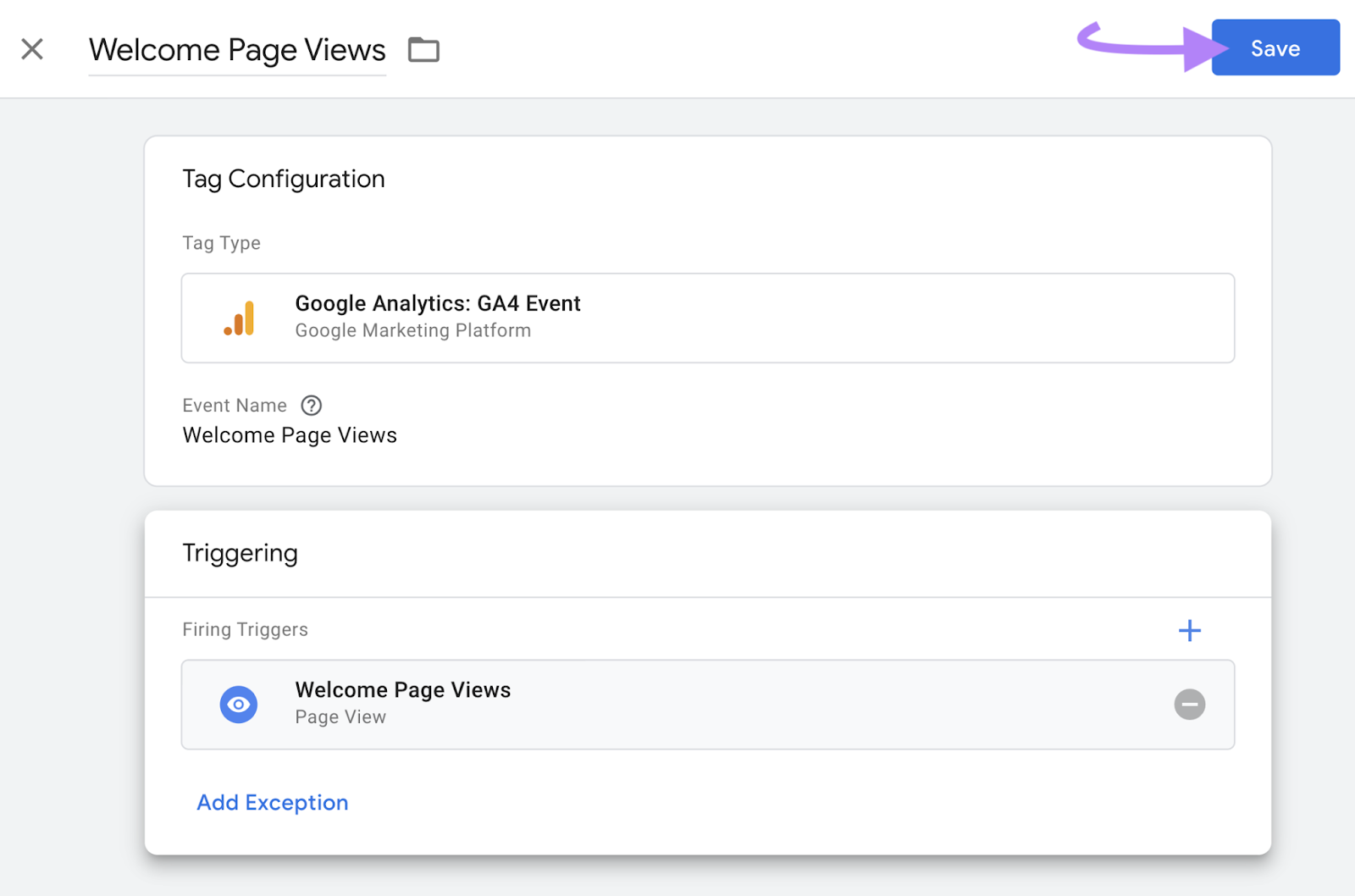1355x896 pixels.
Task: Remove the Welcome Page Views trigger
Action: [1190, 704]
